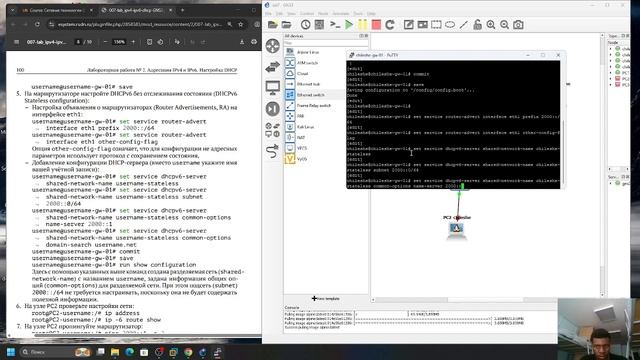Print the PDF document
640x360 pixels.
(x=254, y=42)
